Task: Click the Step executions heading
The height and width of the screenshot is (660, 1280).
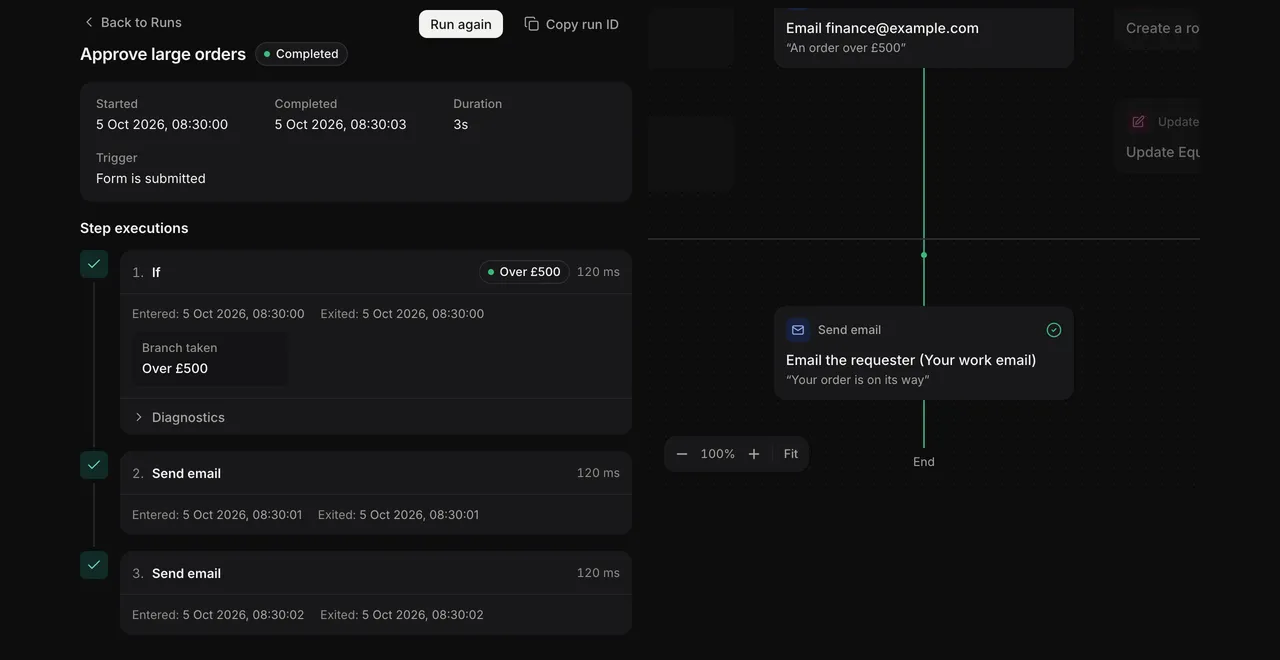Action: point(134,228)
